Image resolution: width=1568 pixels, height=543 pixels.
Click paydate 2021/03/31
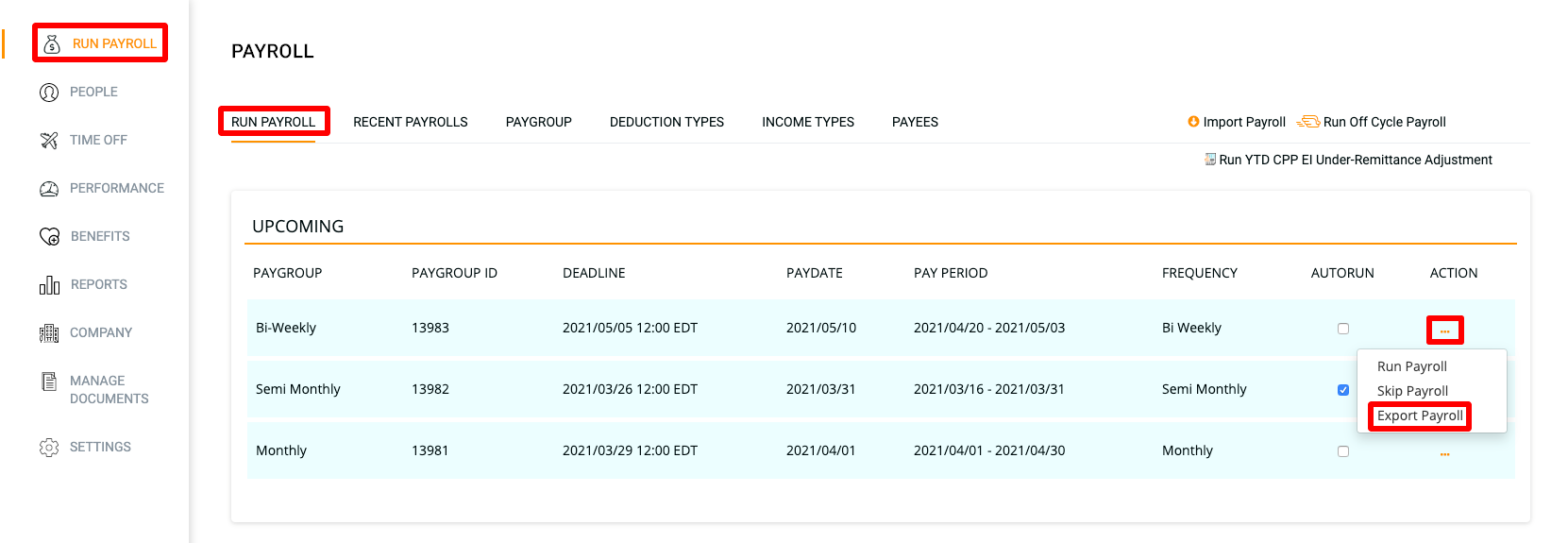click(821, 389)
